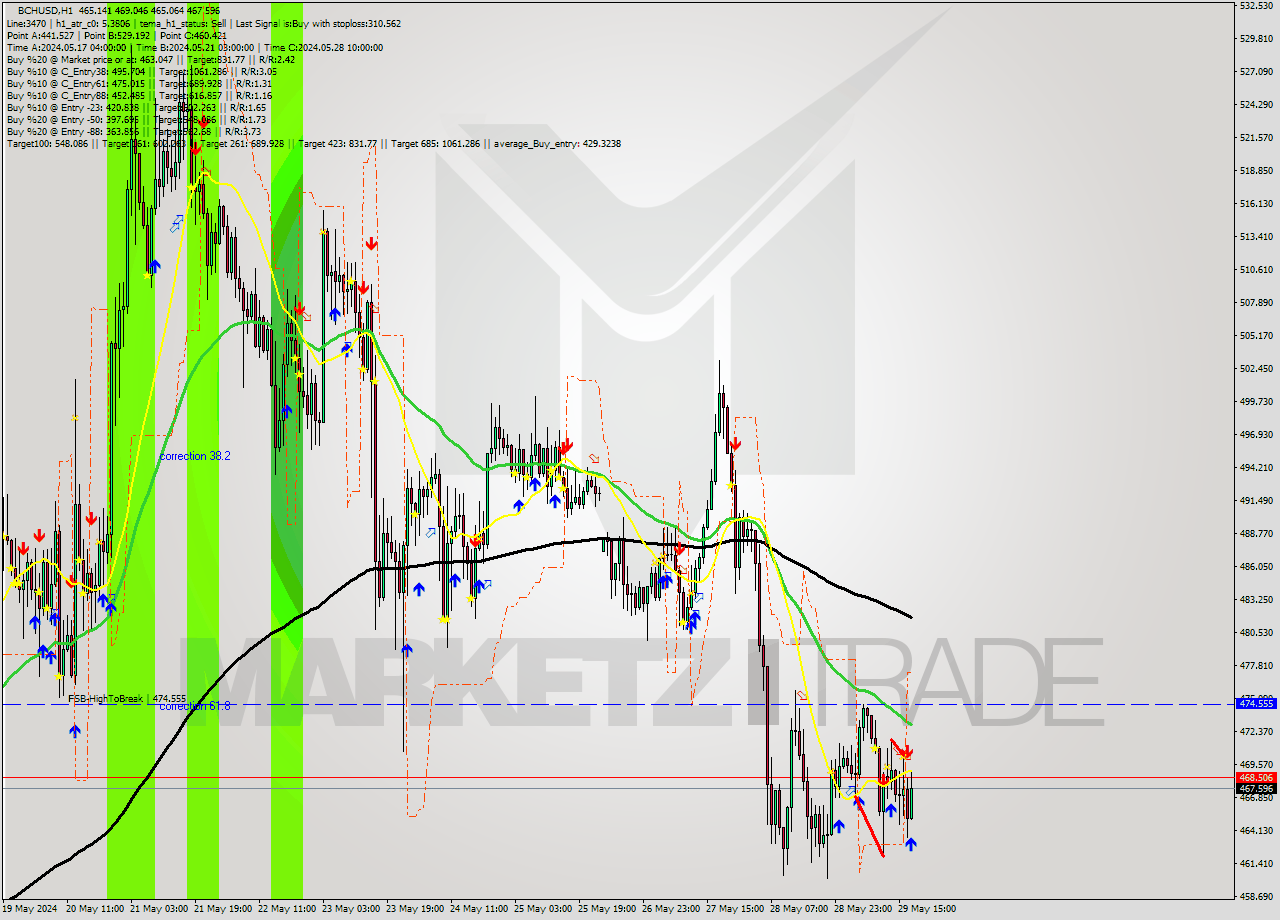Image resolution: width=1280 pixels, height=920 pixels.
Task: Click the '21 May 03:00' time label
Action: (x=159, y=909)
